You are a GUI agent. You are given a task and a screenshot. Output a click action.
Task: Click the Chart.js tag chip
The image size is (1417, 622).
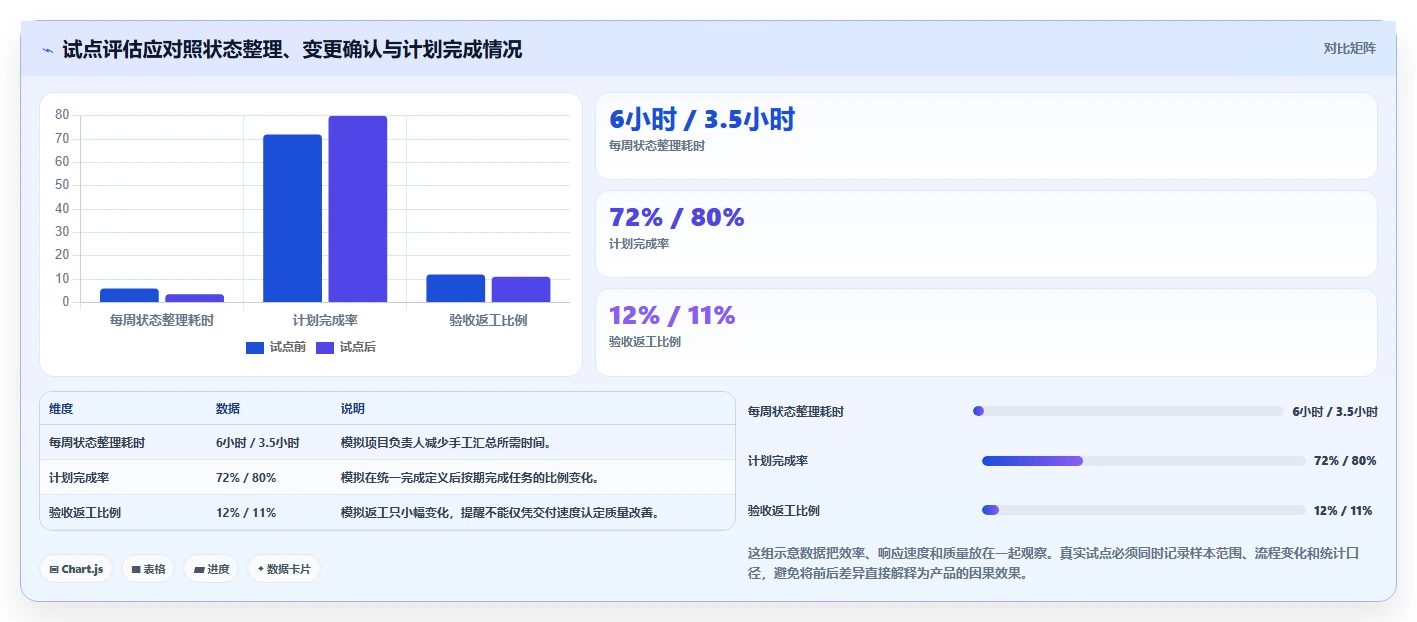(77, 569)
